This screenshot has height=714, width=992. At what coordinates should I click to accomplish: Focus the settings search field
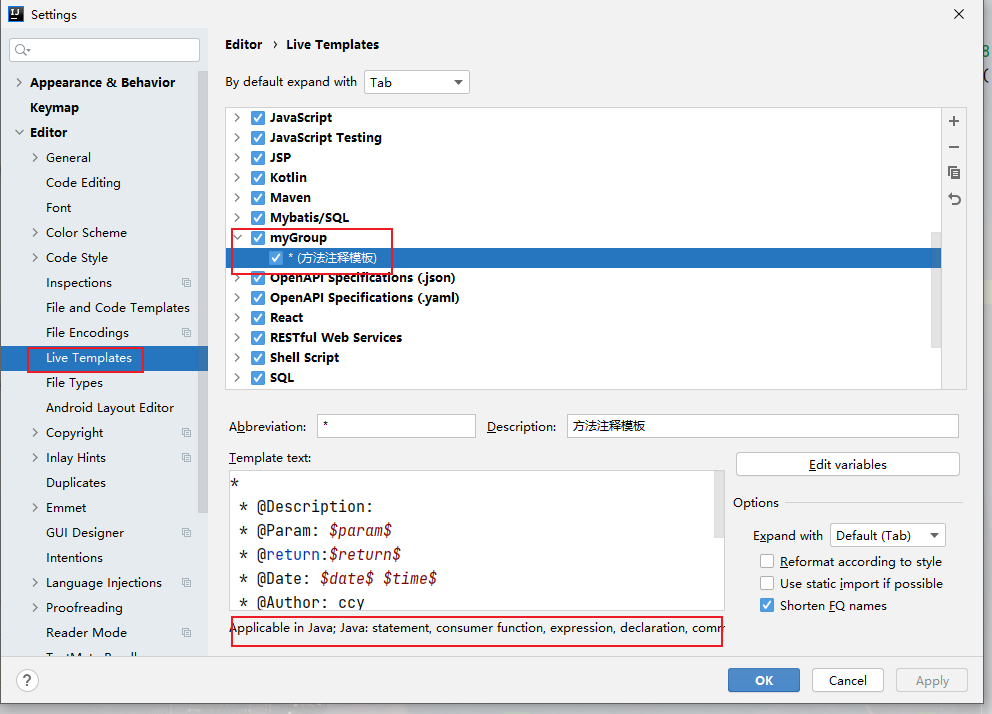pyautogui.click(x=104, y=50)
